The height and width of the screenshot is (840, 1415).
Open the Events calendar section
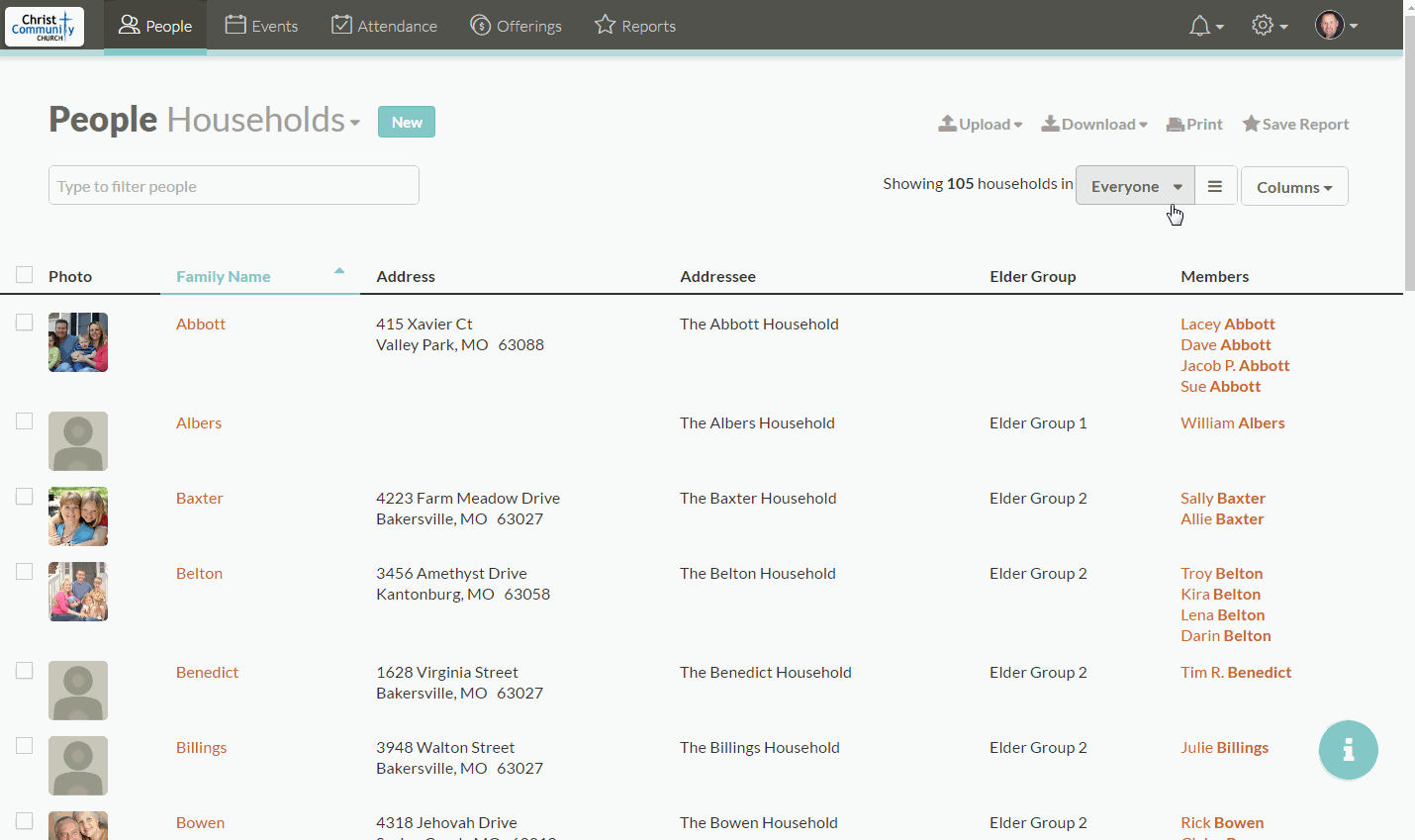(x=261, y=25)
